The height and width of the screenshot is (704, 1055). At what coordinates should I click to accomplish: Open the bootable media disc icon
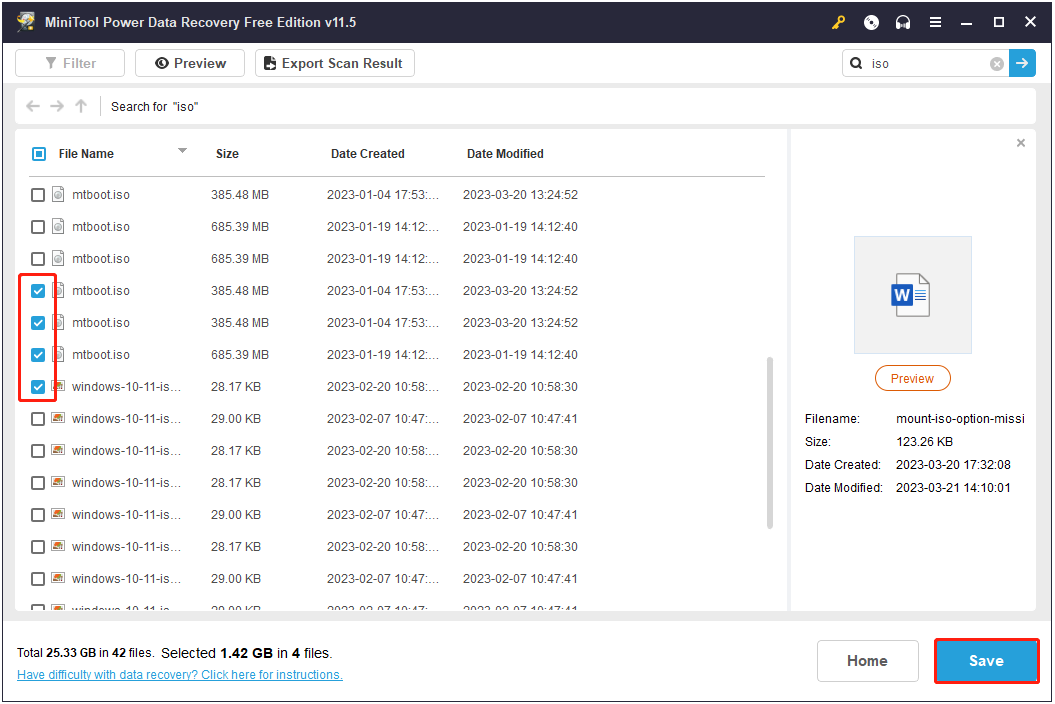point(871,22)
